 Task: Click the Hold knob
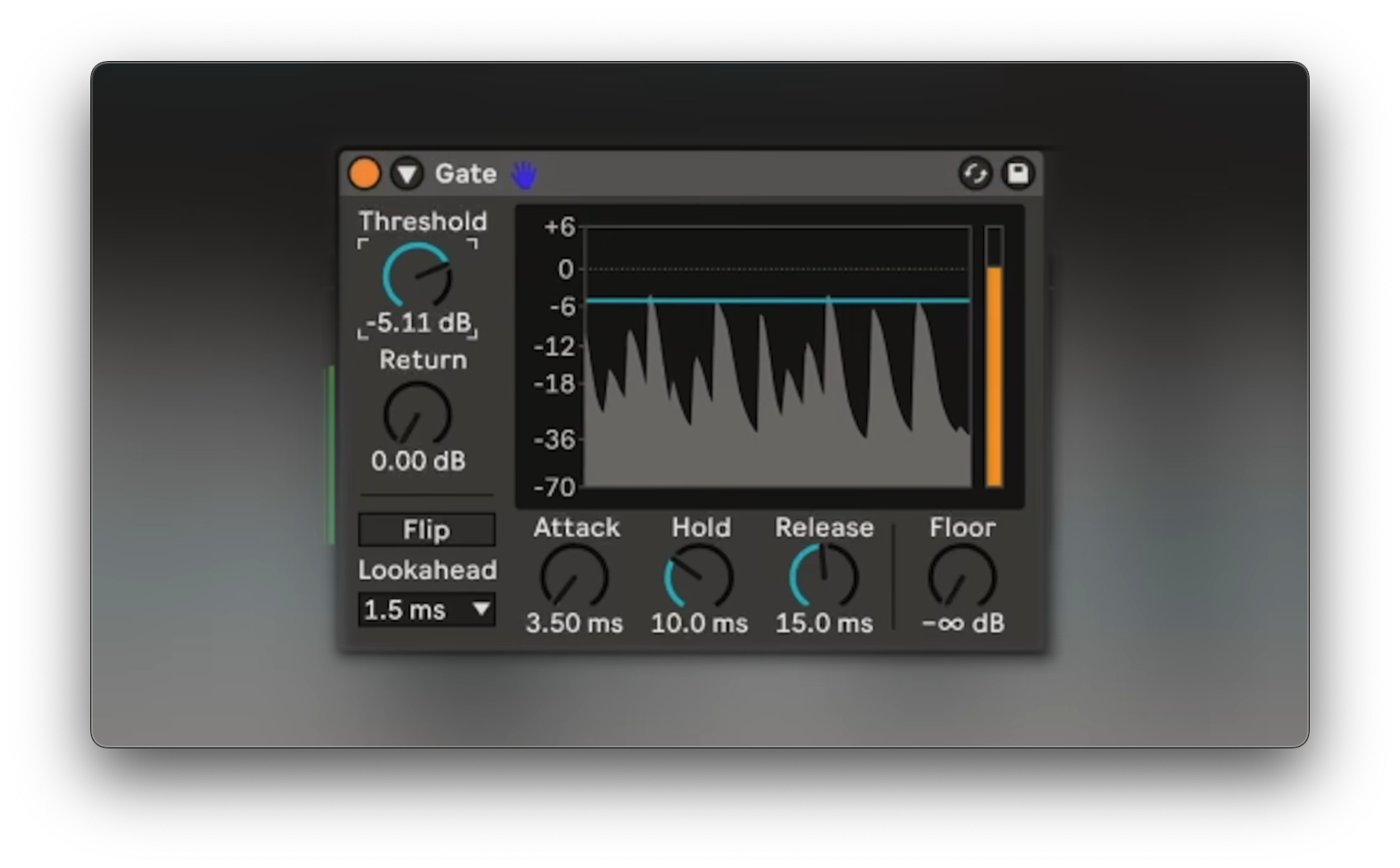[699, 577]
